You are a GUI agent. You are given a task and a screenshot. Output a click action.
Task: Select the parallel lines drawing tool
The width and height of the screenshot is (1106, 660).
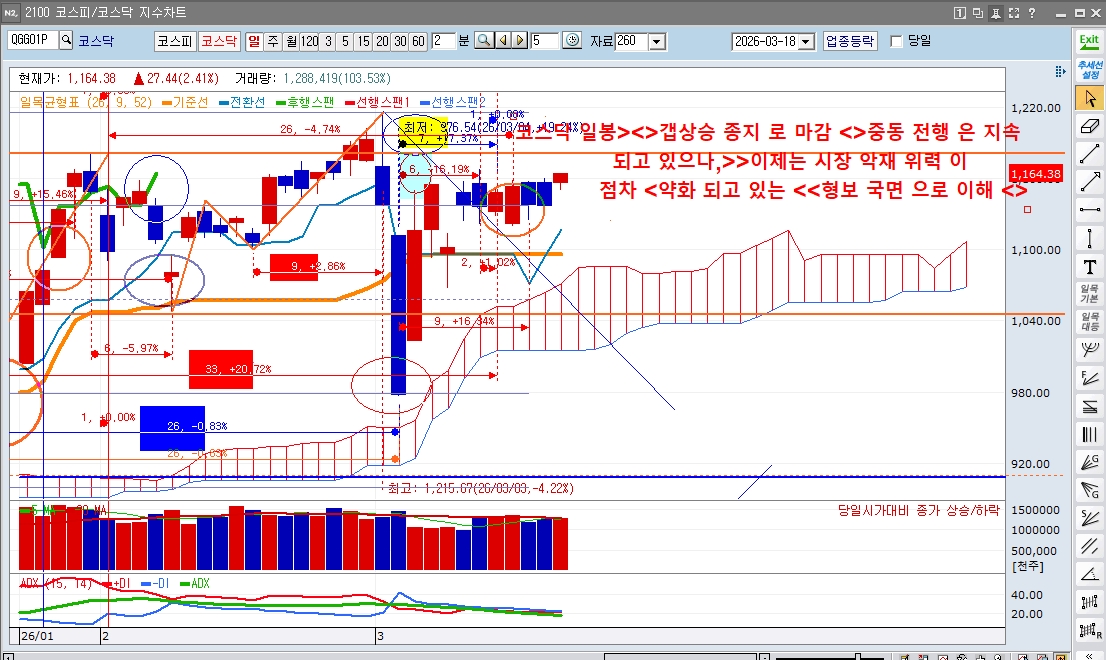coord(1089,546)
